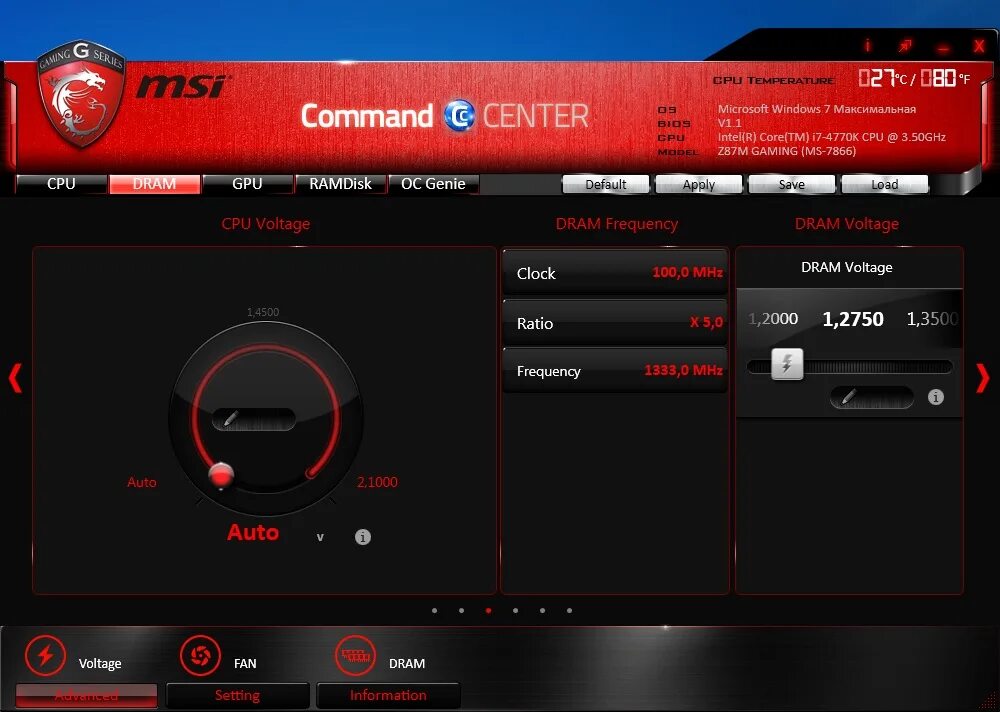Show CPU Voltage info icon
The width and height of the screenshot is (1000, 712).
pos(362,537)
